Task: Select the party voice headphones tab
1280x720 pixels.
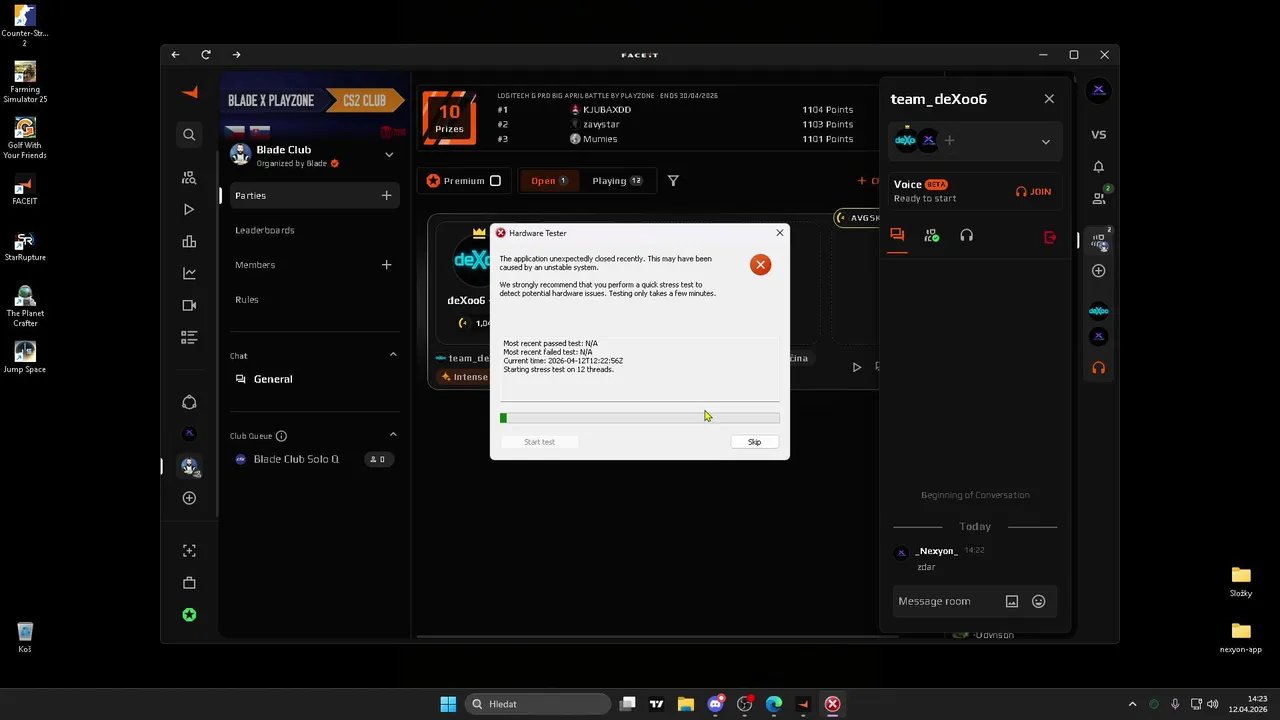Action: 966,236
